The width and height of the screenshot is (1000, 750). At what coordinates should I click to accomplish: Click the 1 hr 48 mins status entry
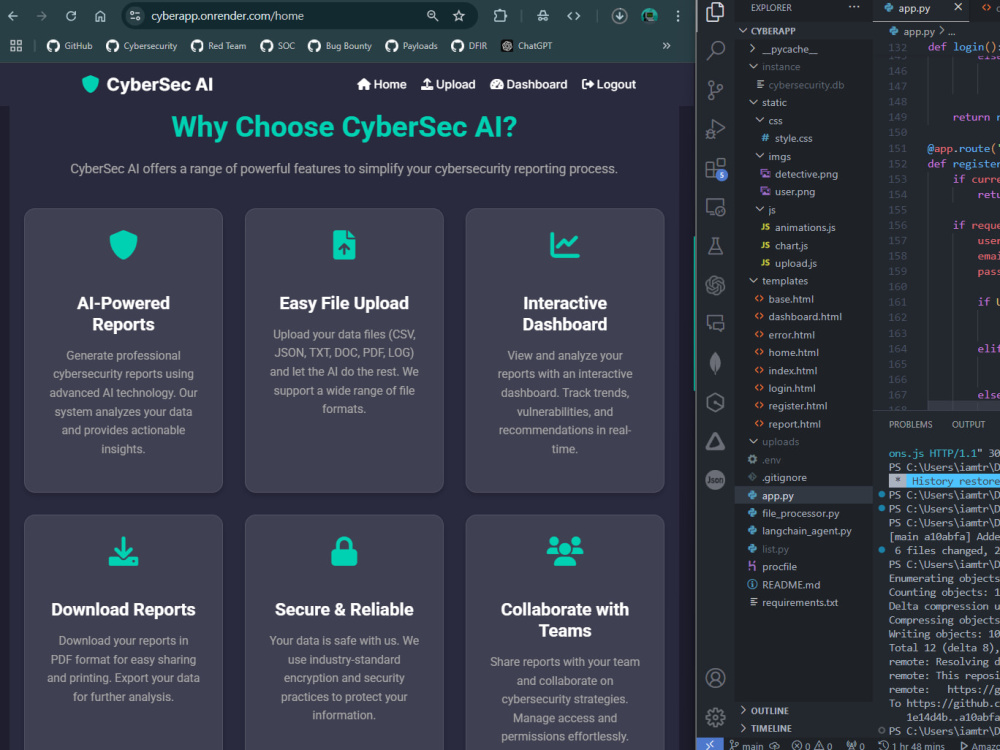pyautogui.click(x=911, y=745)
